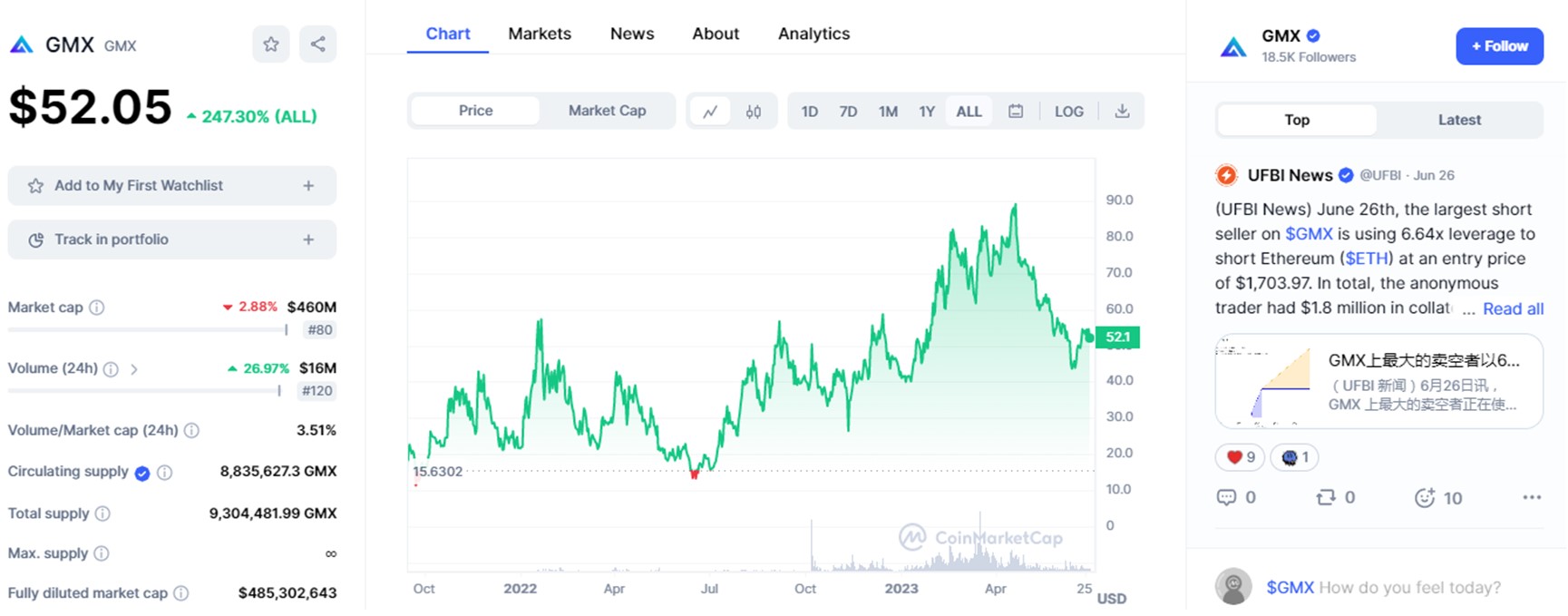The image size is (1568, 616).
Task: Click the Read all link
Action: click(1513, 308)
